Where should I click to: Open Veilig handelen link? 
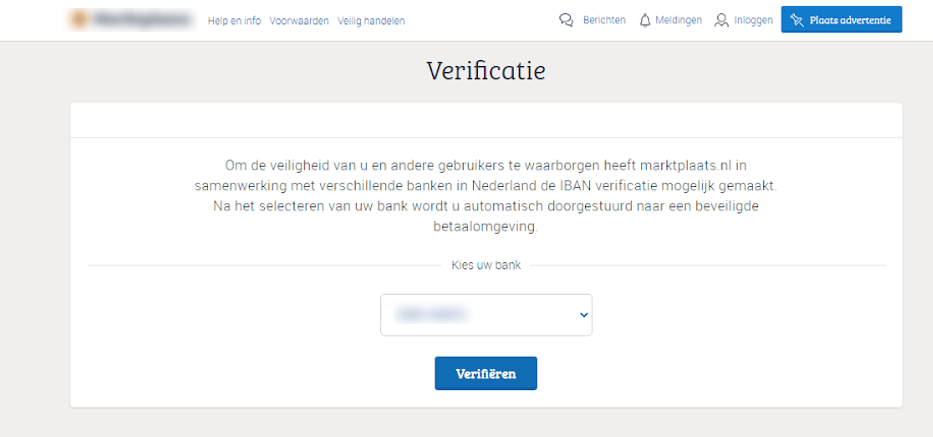(x=371, y=21)
